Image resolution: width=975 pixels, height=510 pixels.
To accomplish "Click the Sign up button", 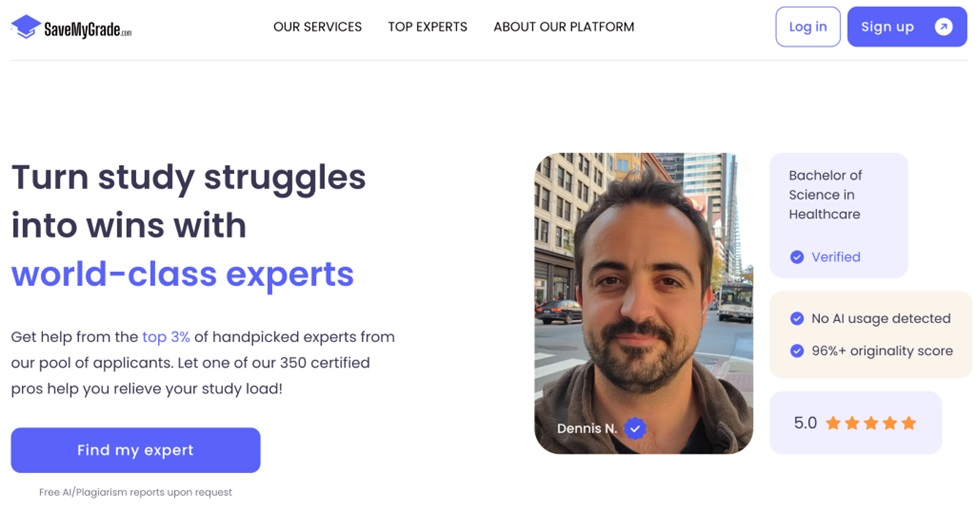I will tap(907, 27).
